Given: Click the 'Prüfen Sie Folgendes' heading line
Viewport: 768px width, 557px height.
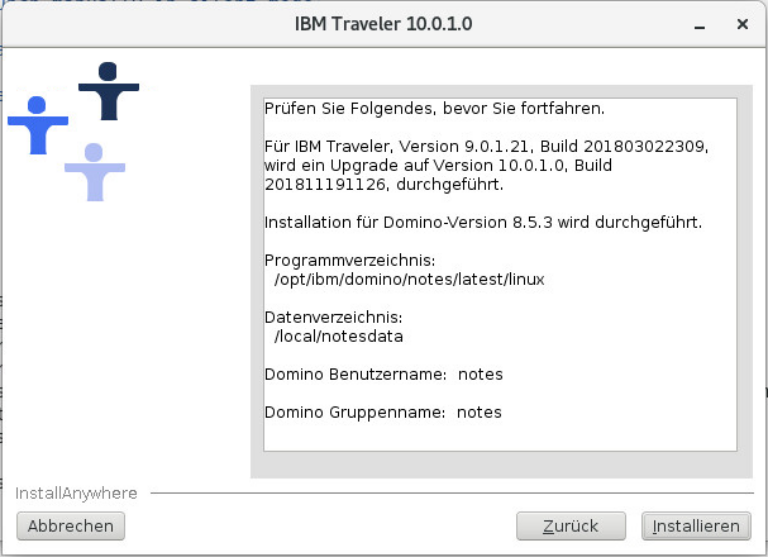Looking at the screenshot, I should click(x=434, y=108).
